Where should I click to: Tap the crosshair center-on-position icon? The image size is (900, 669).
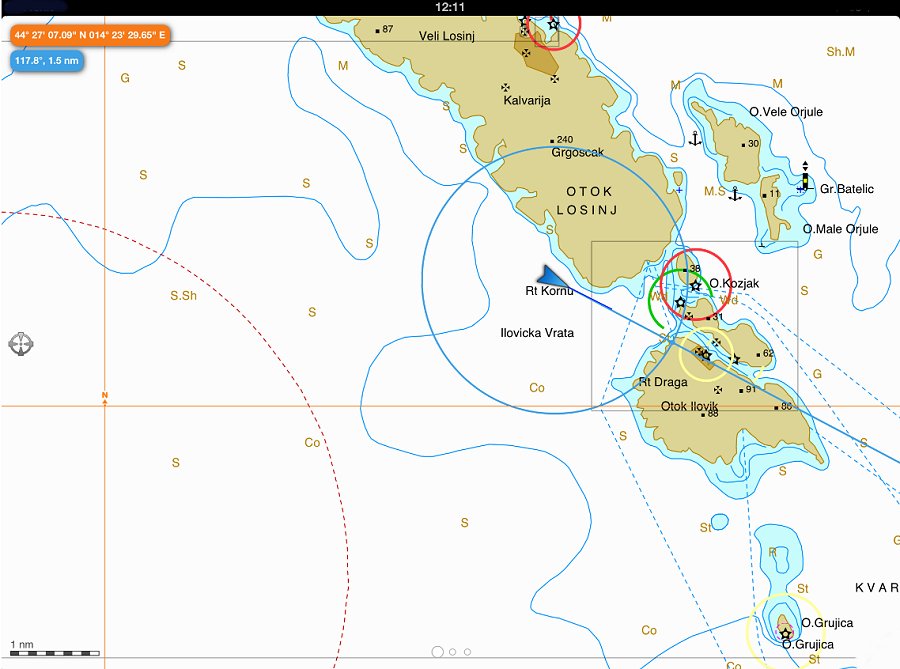click(21, 344)
